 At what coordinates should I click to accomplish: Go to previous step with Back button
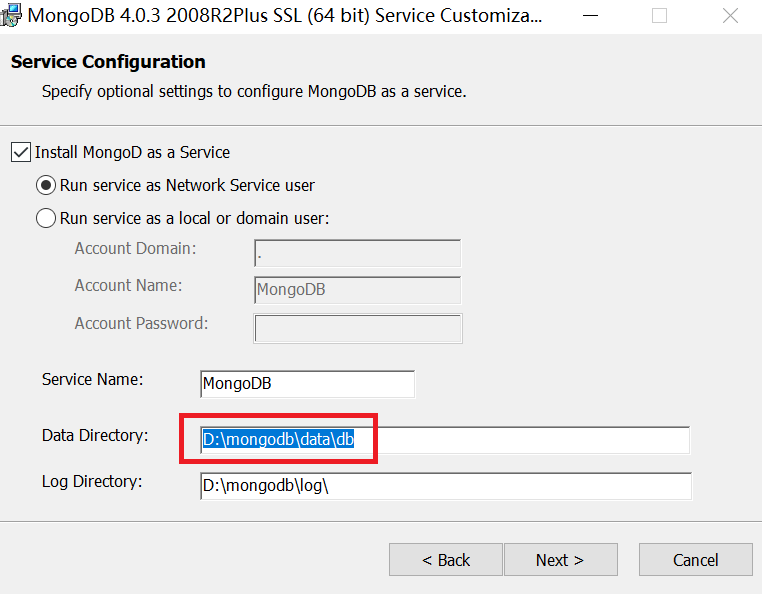446,560
